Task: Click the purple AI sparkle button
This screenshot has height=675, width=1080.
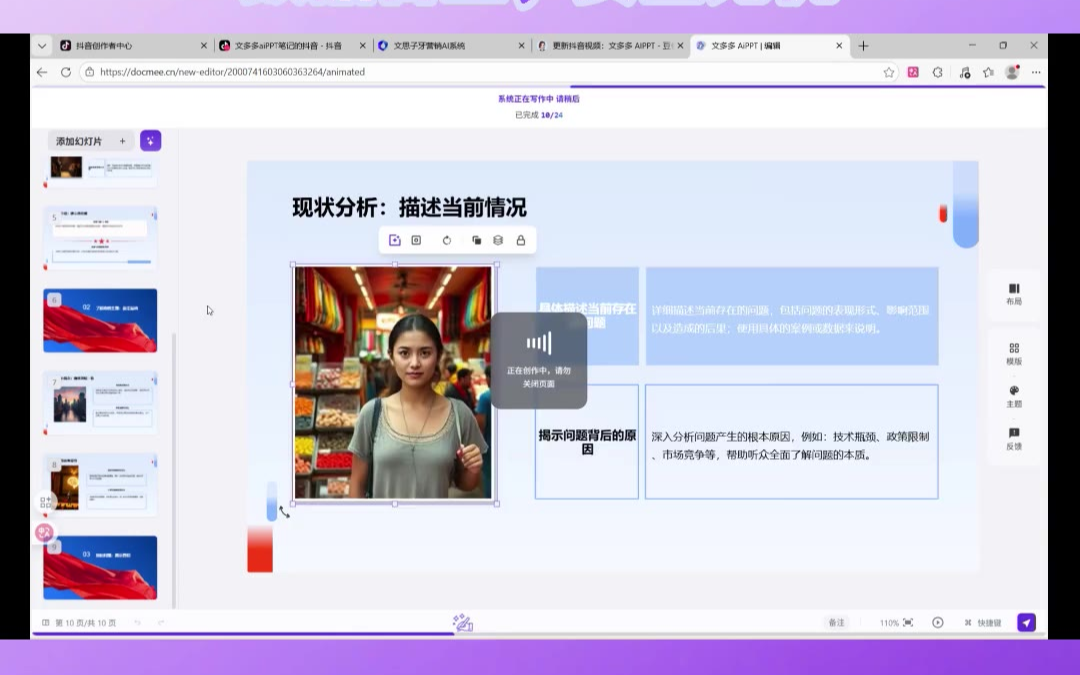Action: 150,141
